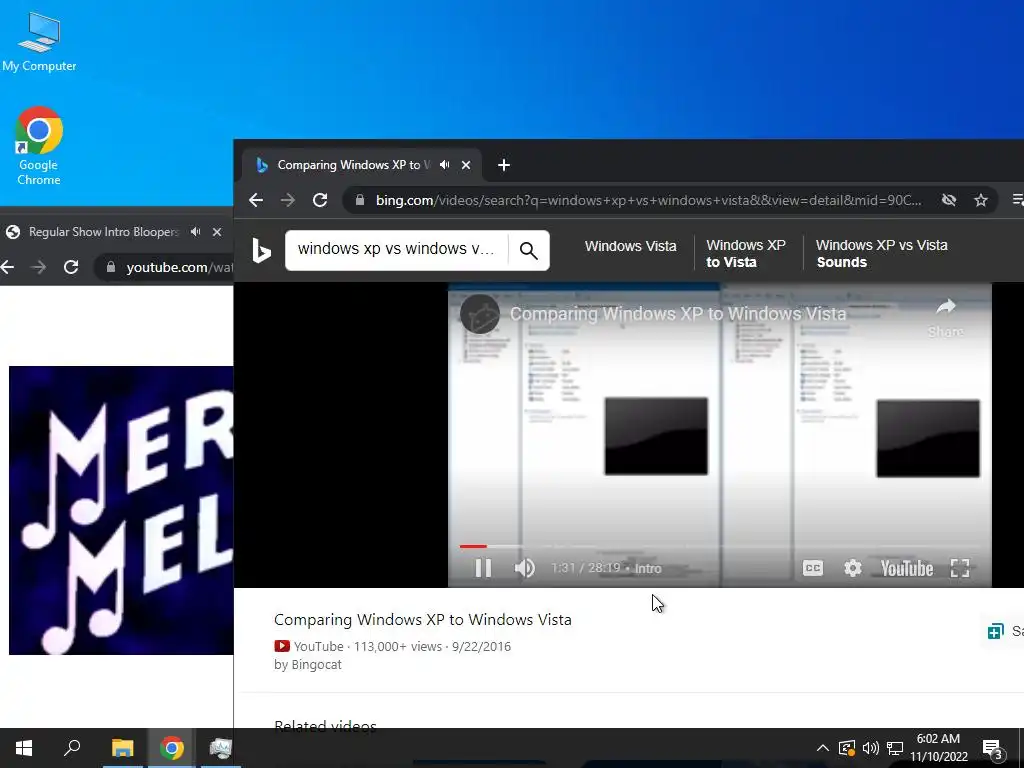
Task: Bookmark this page with star icon
Action: point(980,200)
